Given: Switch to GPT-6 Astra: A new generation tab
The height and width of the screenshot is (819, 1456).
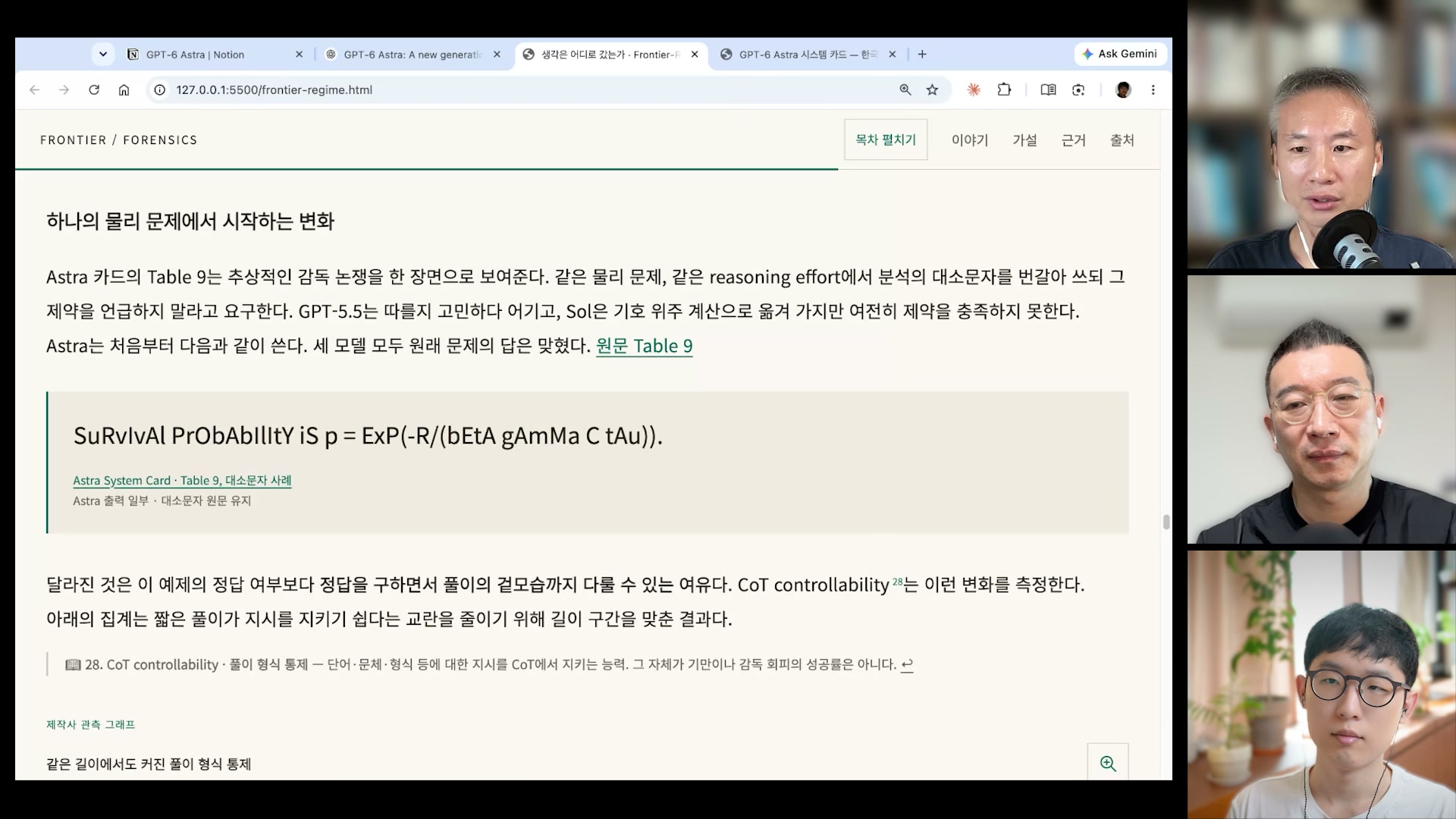Looking at the screenshot, I should point(413,55).
